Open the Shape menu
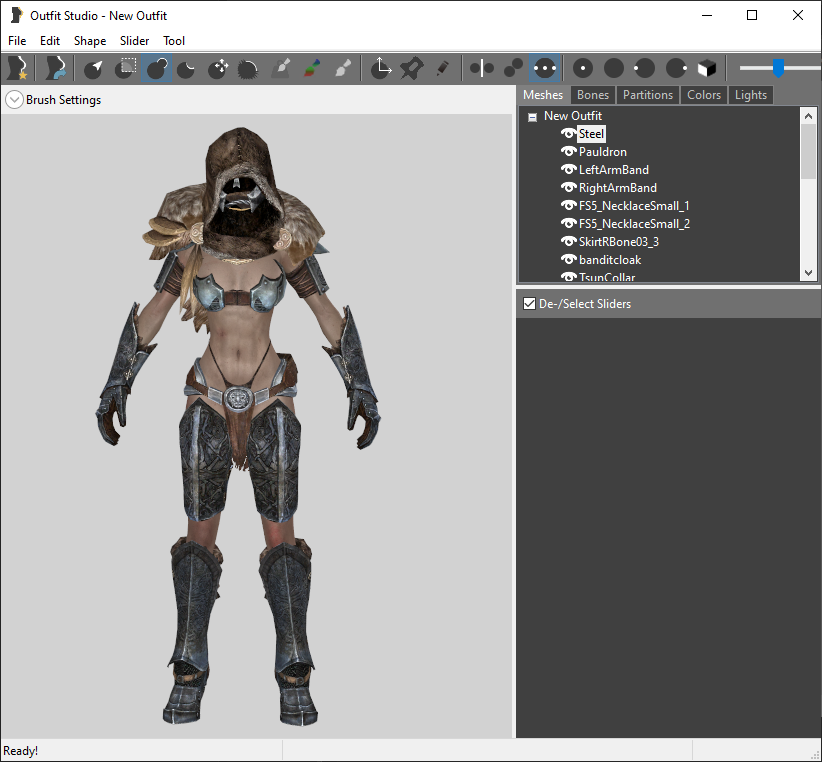 (90, 41)
